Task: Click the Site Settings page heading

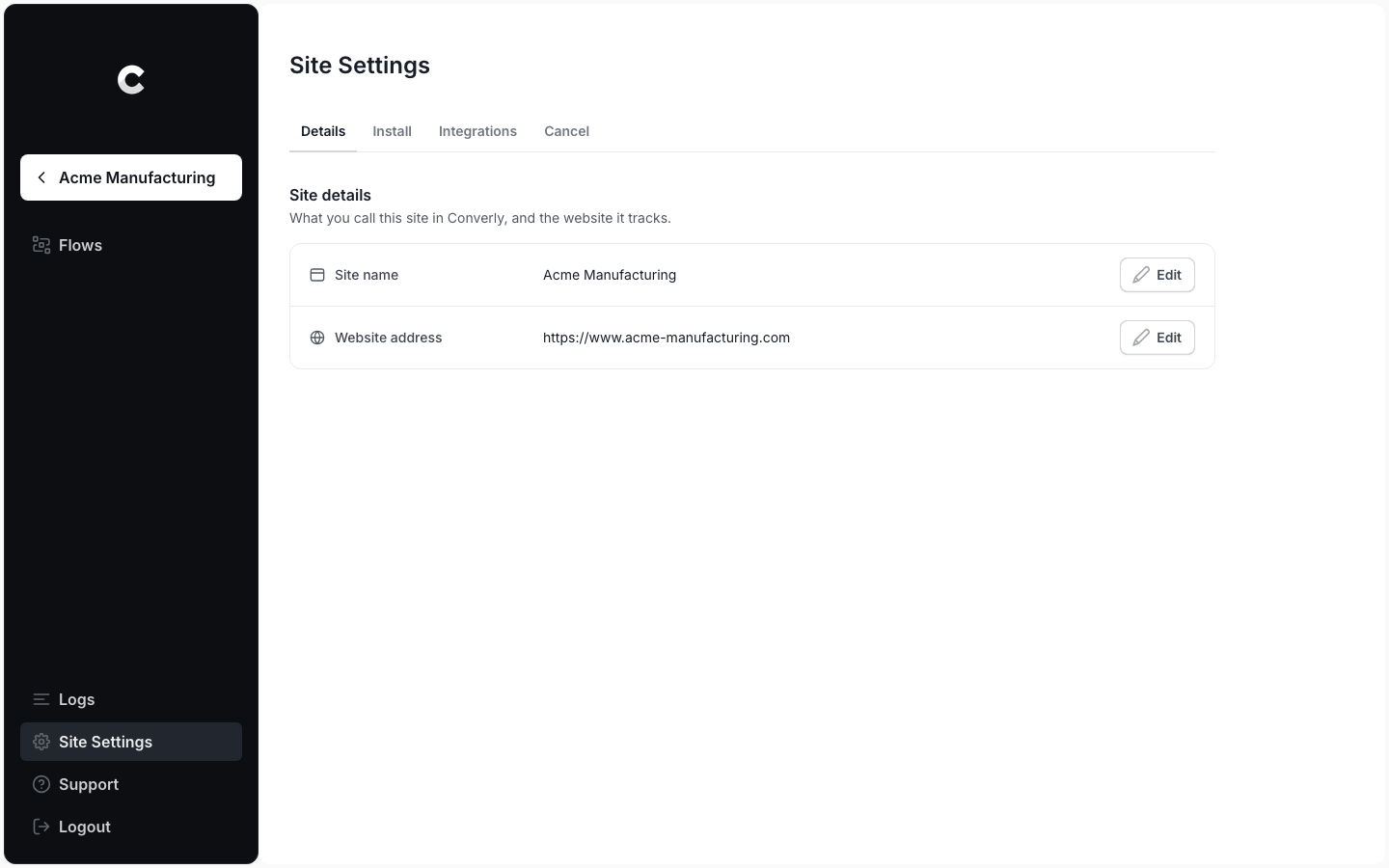Action: tap(360, 66)
